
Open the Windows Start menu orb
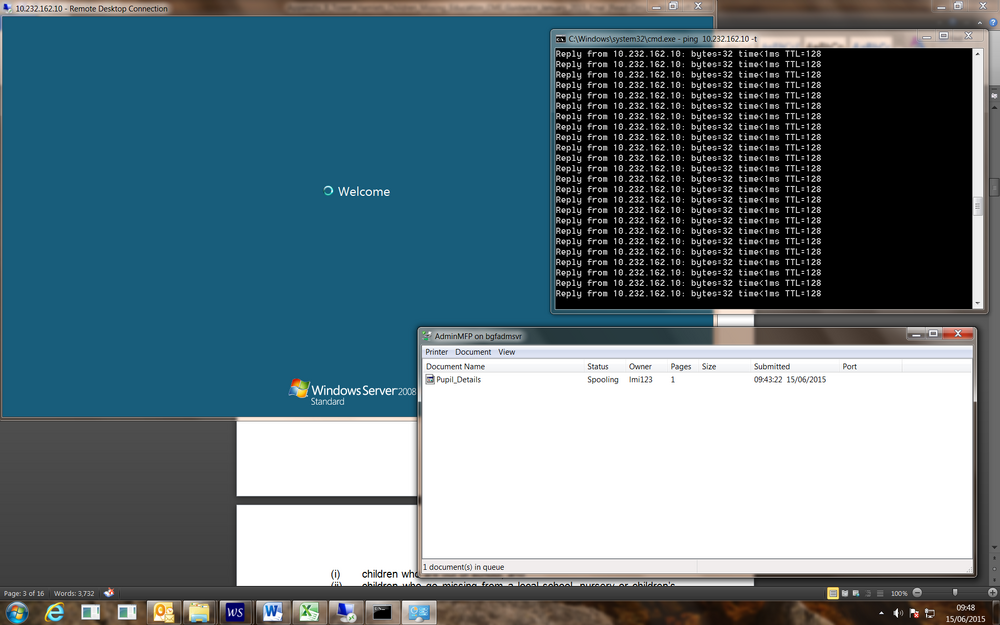pyautogui.click(x=17, y=613)
